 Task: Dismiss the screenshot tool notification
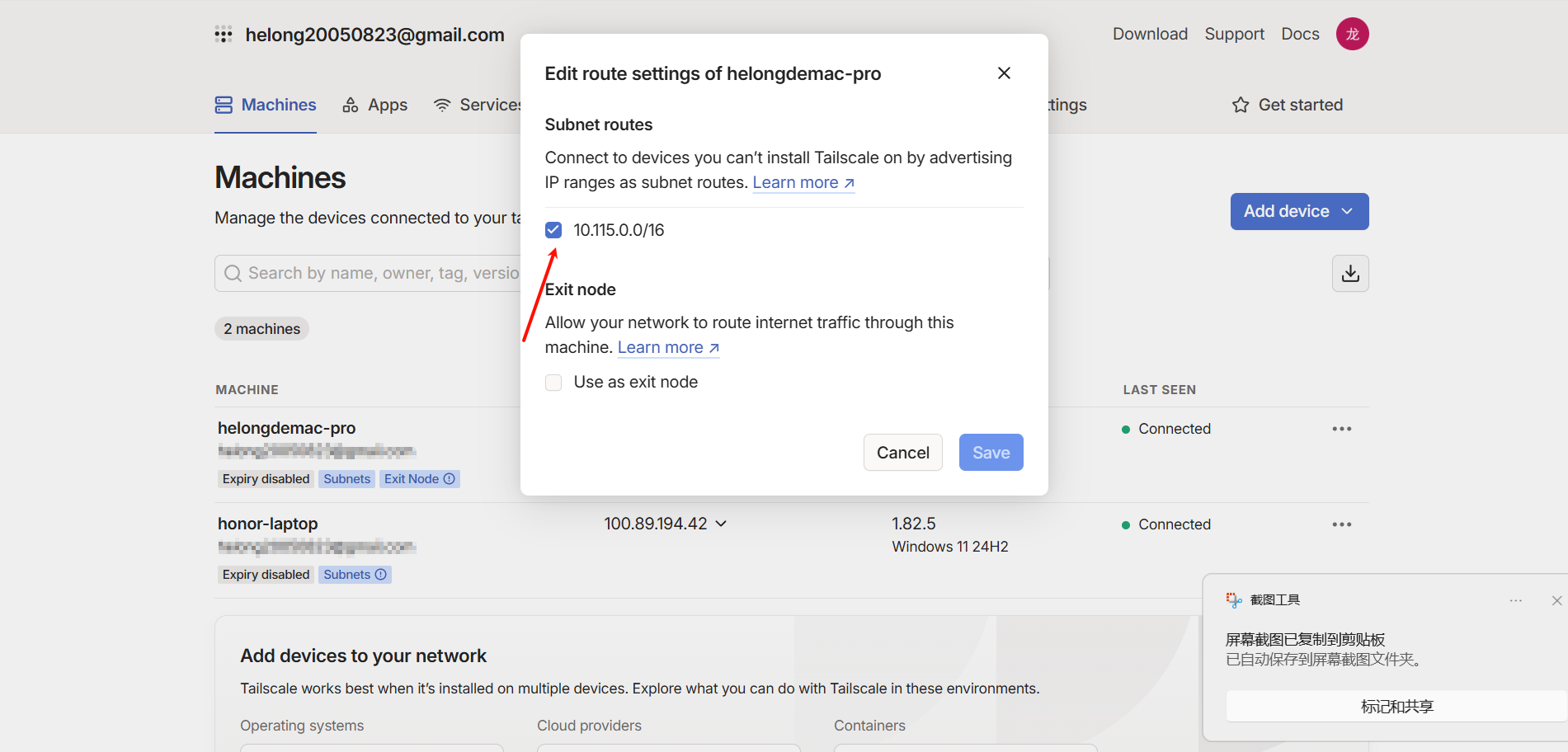pyautogui.click(x=1556, y=600)
